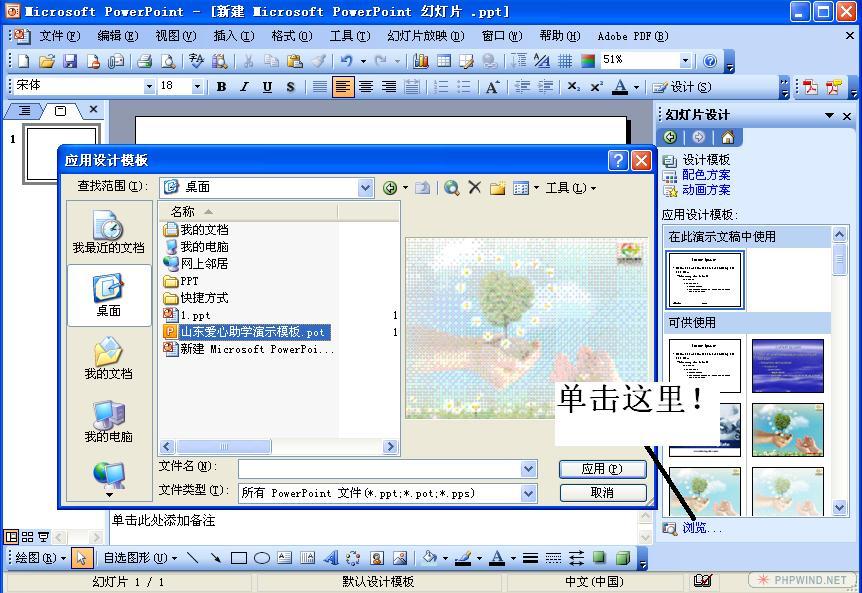862x593 pixels.
Task: Click the 浏览... link in the task pane
Action: [702, 528]
